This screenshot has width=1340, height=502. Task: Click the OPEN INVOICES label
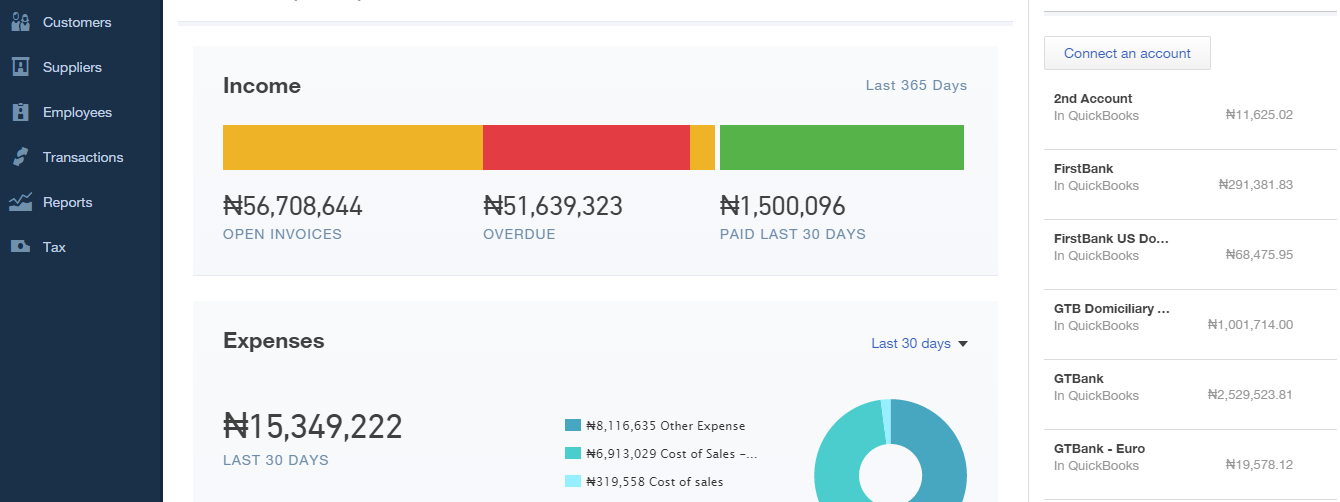pyautogui.click(x=282, y=234)
